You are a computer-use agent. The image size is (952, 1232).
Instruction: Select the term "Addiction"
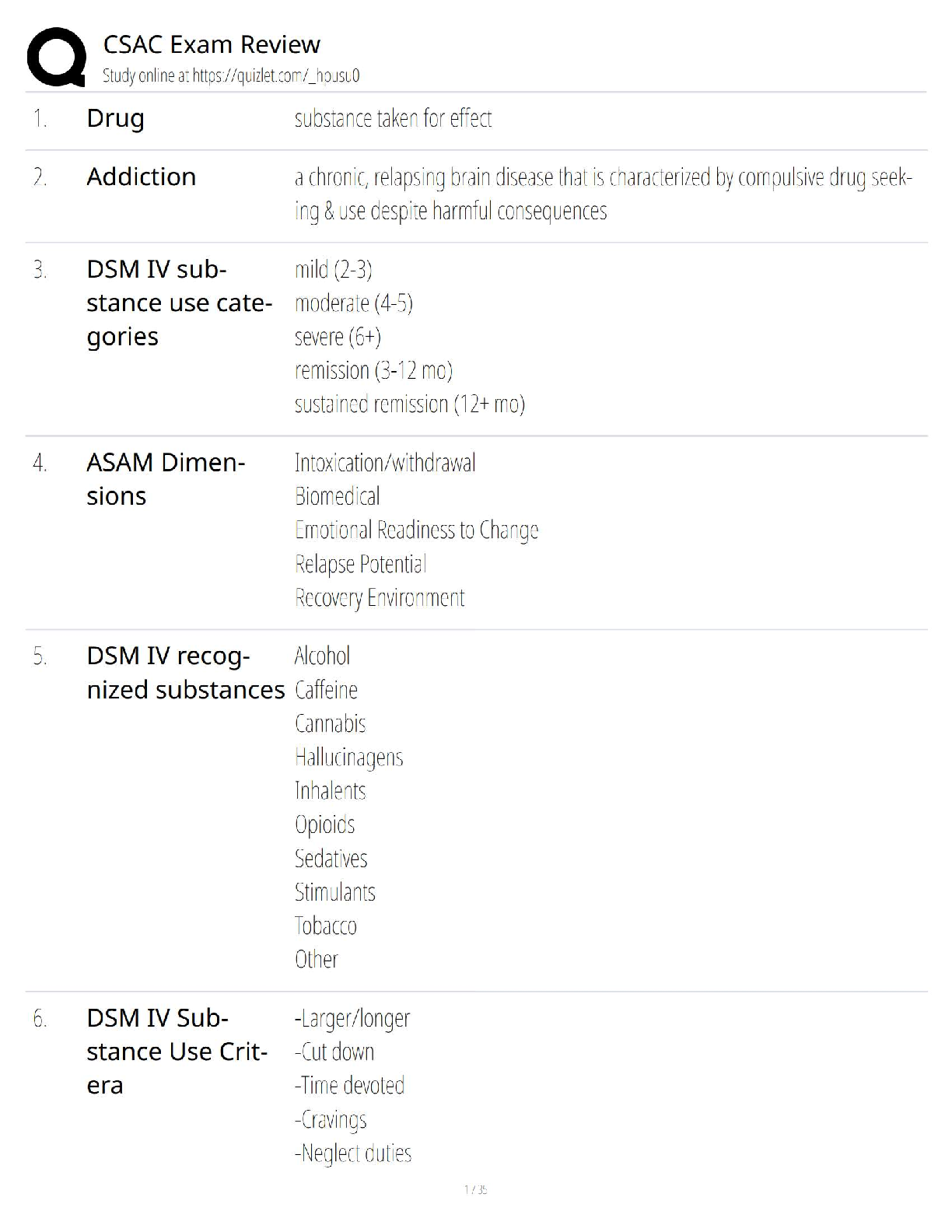[141, 177]
